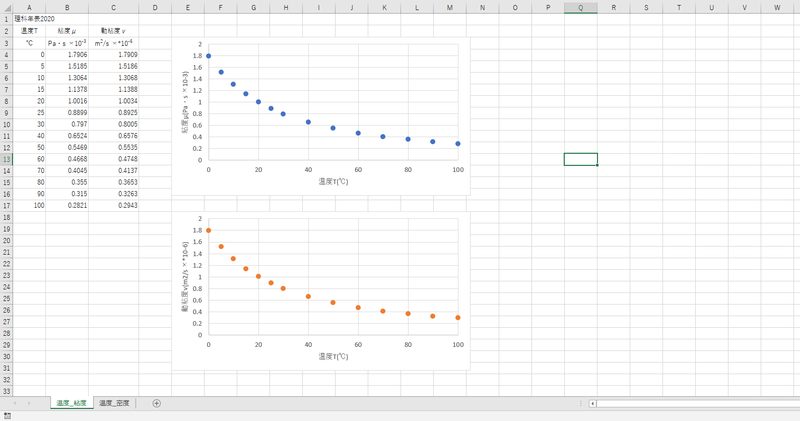Click cell with value 0.2821
This screenshot has width=800, height=421.
[67, 206]
